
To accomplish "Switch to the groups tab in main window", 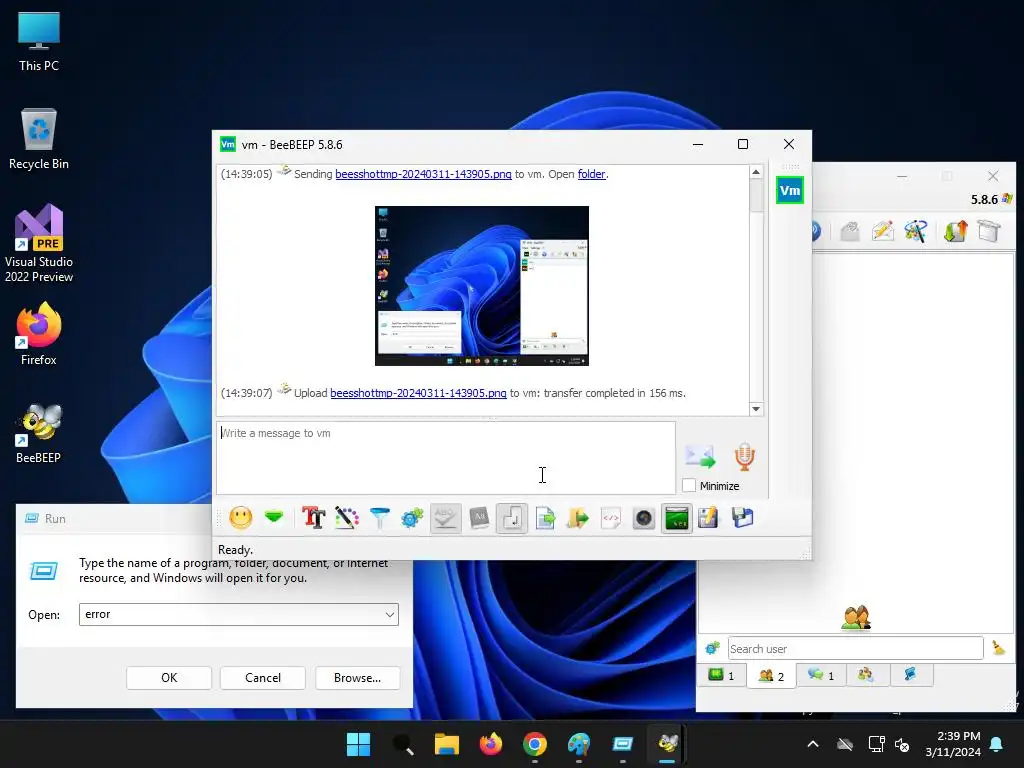I will coord(866,675).
